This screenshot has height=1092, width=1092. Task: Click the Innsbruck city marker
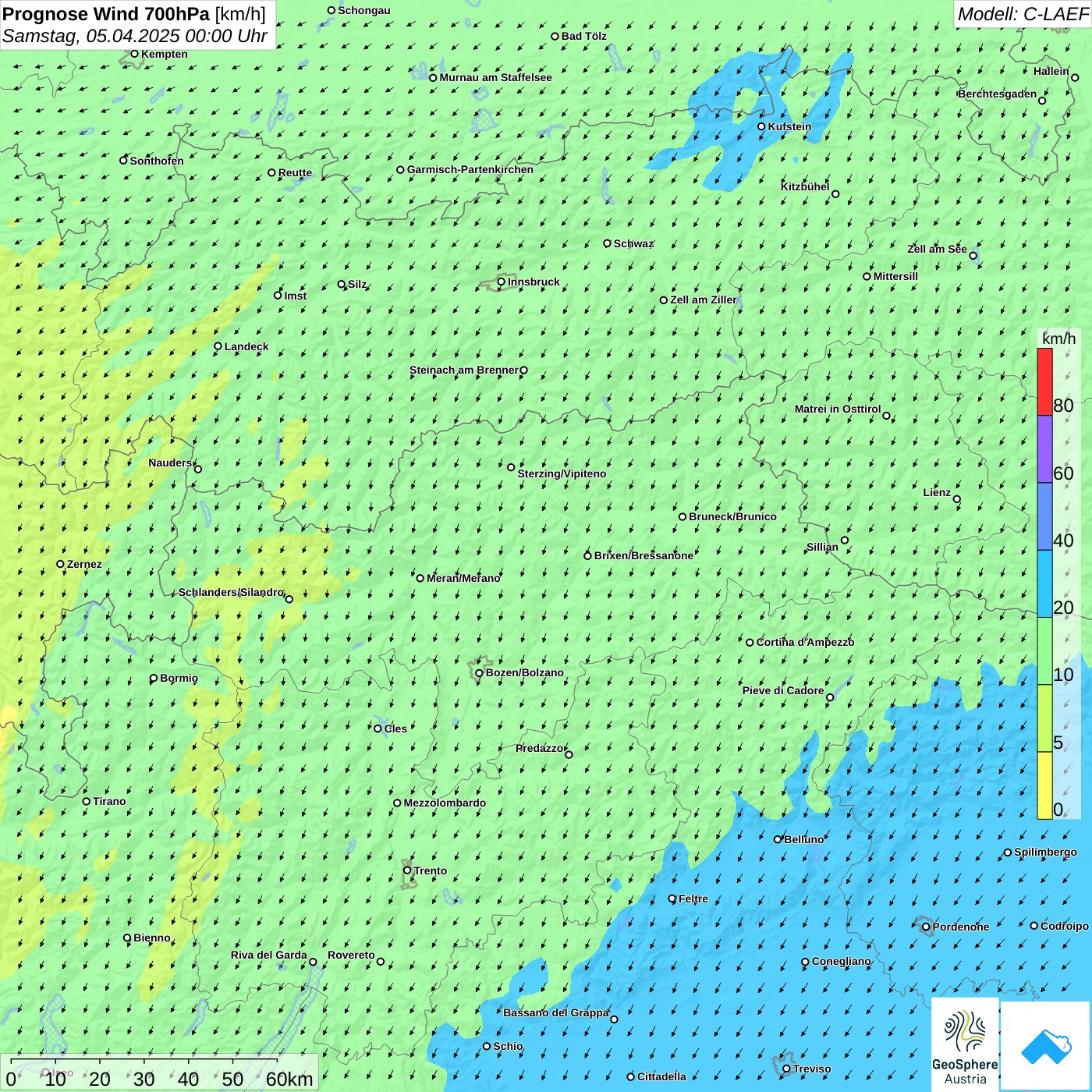click(x=501, y=282)
